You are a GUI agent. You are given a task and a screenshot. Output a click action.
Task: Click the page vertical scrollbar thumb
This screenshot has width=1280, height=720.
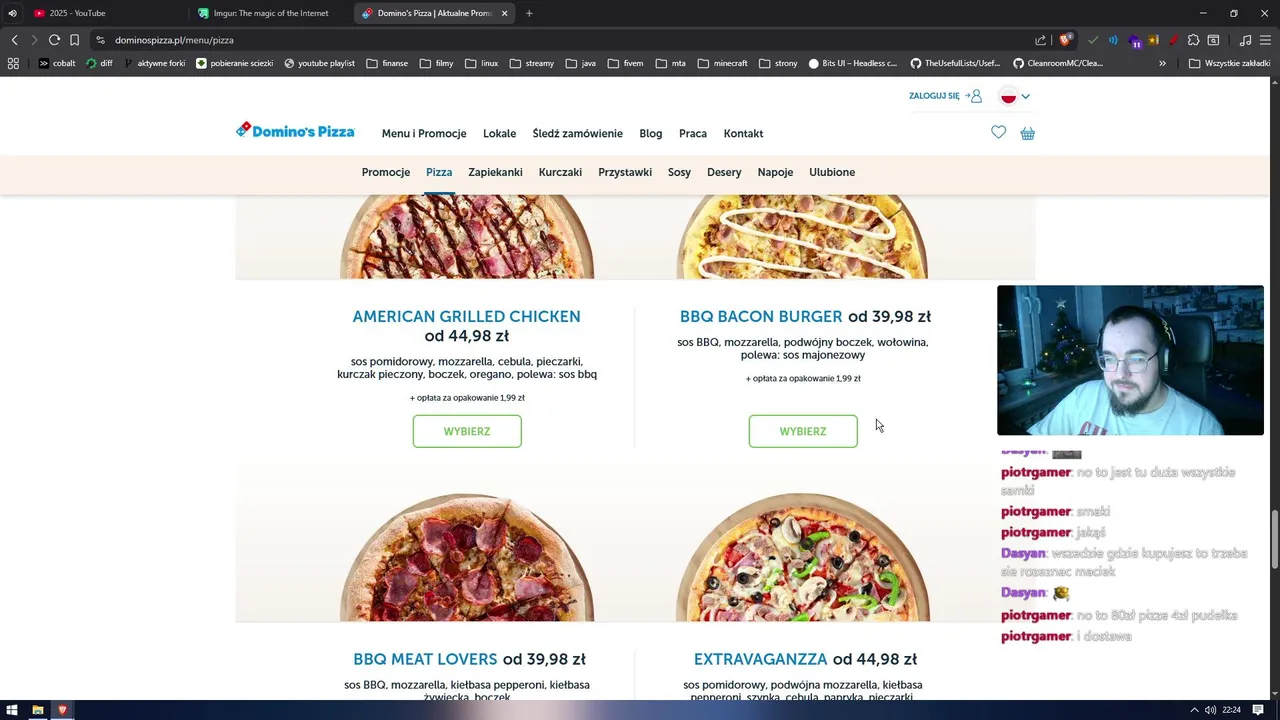(x=1275, y=540)
